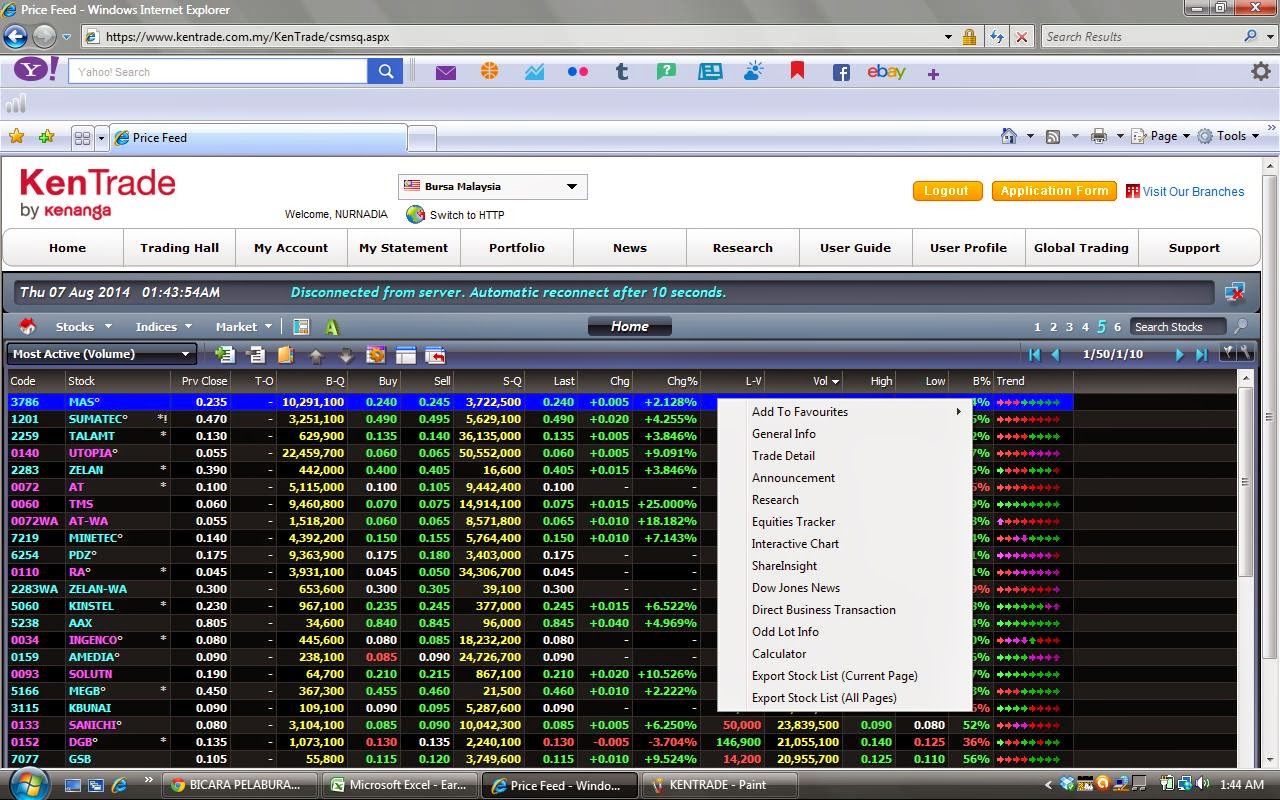Screen dimensions: 1280x800
Task: Go to the next page arrow in pagination
Action: click(x=1179, y=353)
